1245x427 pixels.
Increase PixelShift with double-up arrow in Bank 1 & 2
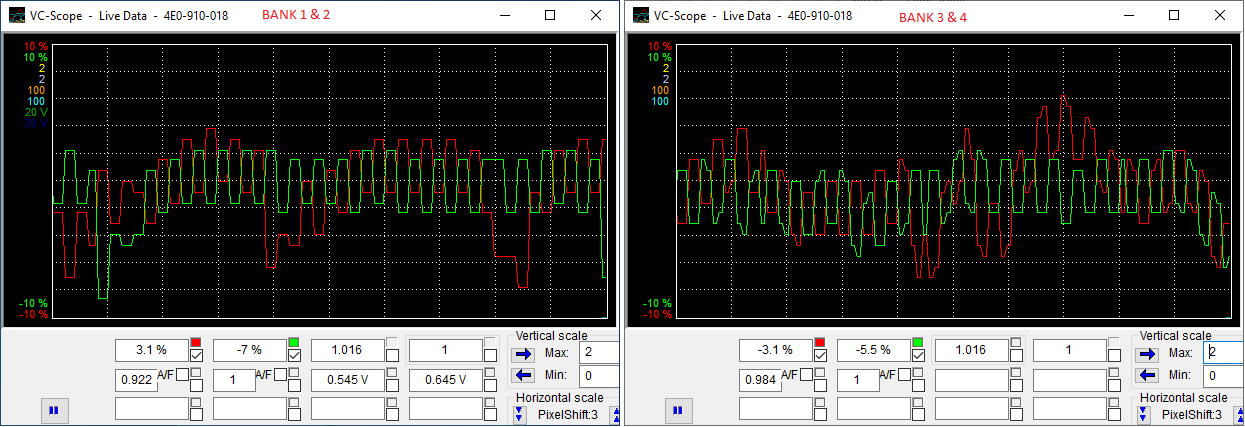[x=616, y=414]
